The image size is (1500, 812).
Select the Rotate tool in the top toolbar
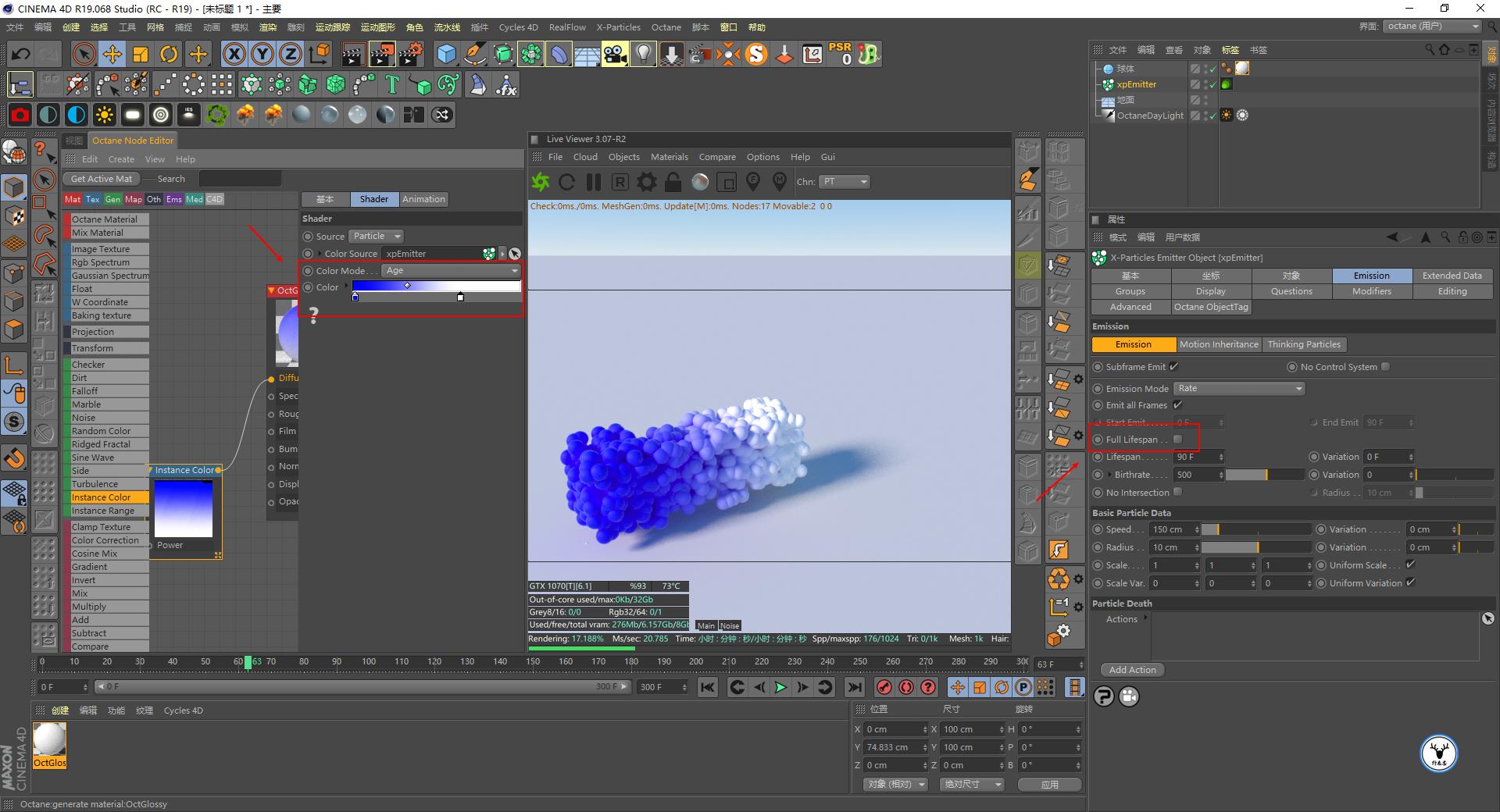tap(170, 54)
